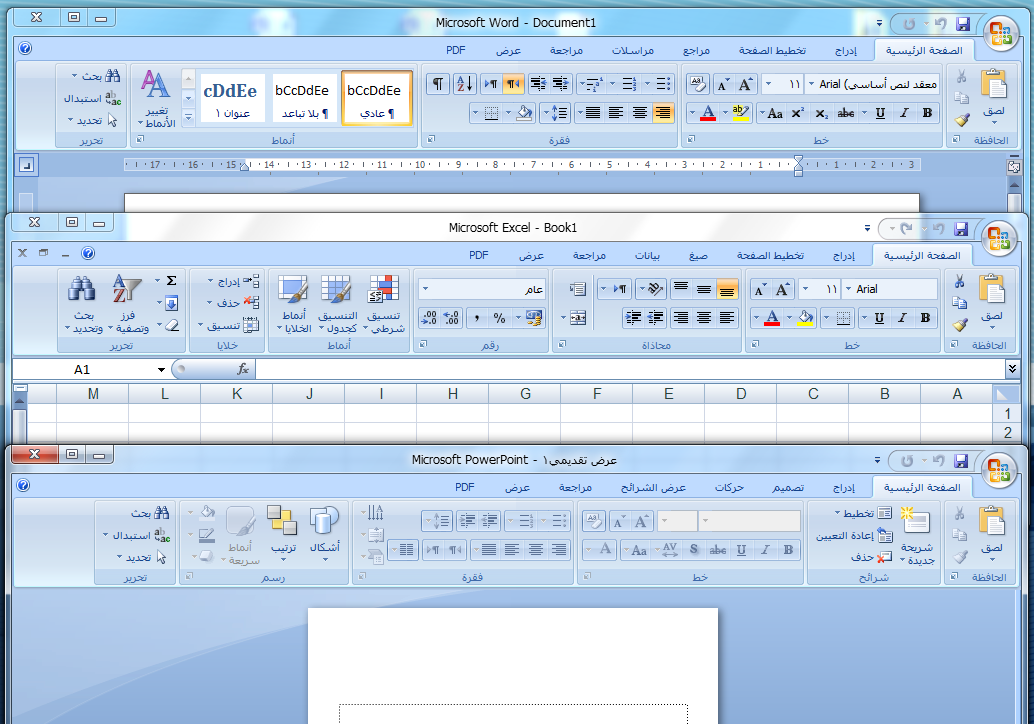
Task: Open the تصميم Design tab in PowerPoint
Action: 788,487
